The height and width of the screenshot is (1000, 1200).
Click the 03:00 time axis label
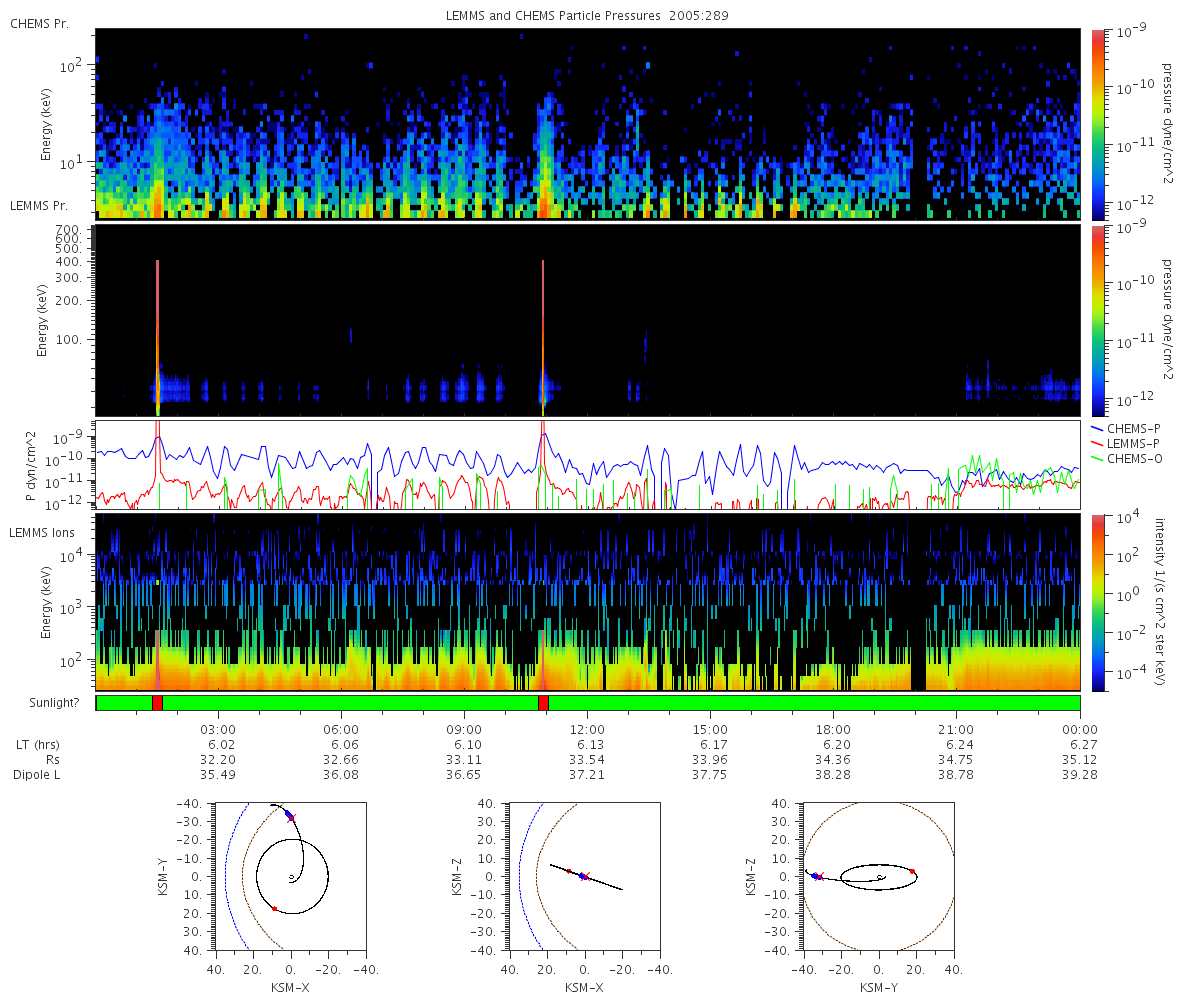218,730
